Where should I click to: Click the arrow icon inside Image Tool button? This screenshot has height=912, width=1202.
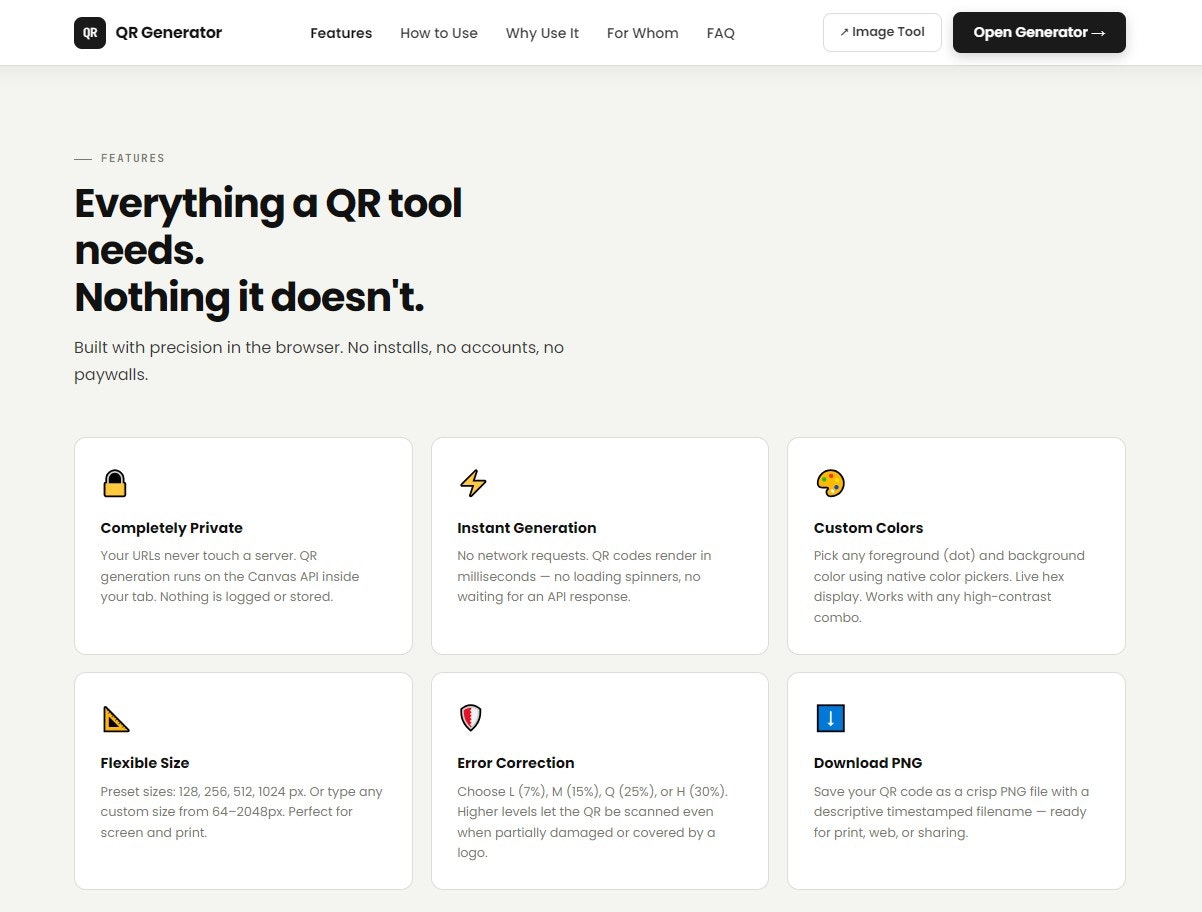tap(843, 31)
